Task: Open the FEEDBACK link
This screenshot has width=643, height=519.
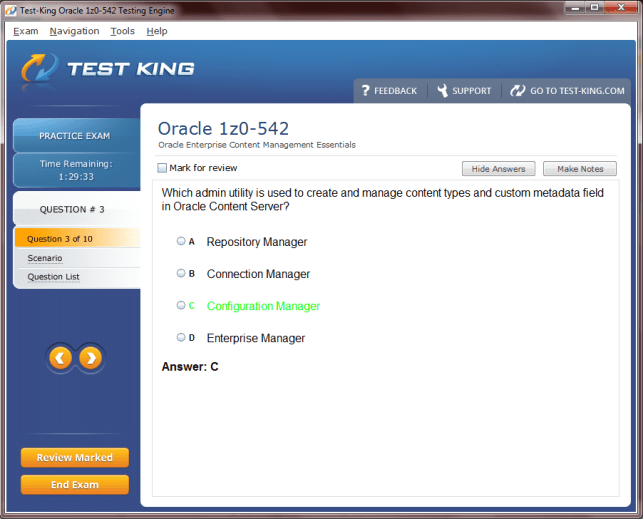Action: point(395,91)
